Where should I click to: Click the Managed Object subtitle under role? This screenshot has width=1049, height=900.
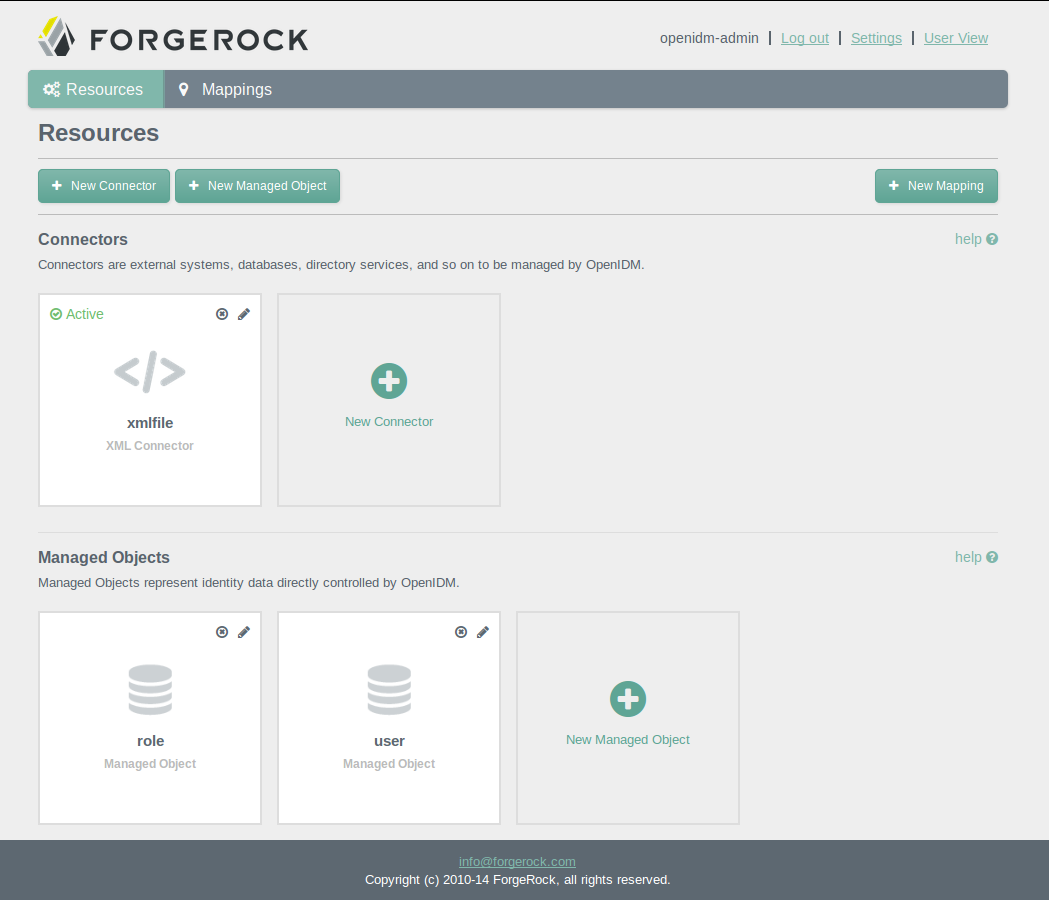[150, 763]
